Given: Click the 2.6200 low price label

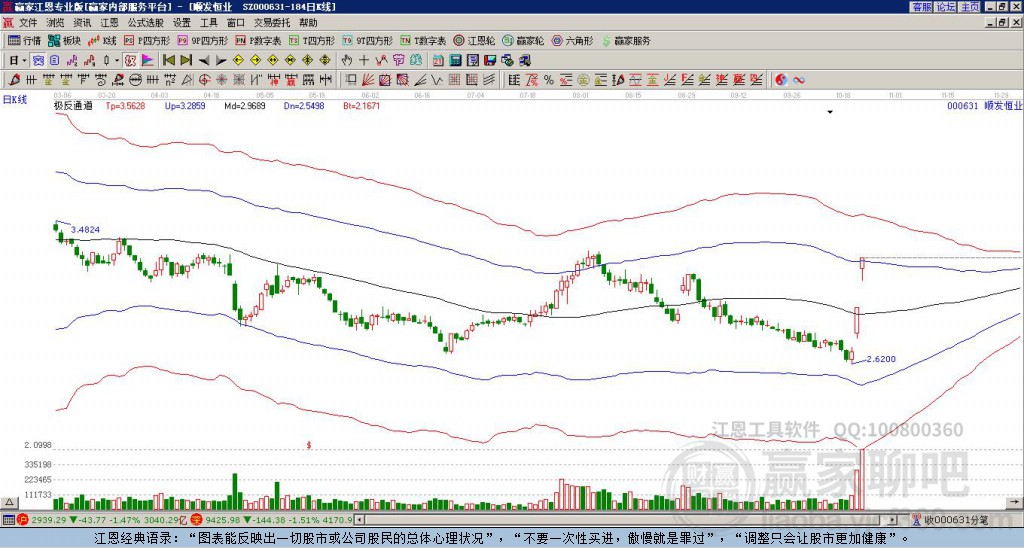Looking at the screenshot, I should click(881, 359).
